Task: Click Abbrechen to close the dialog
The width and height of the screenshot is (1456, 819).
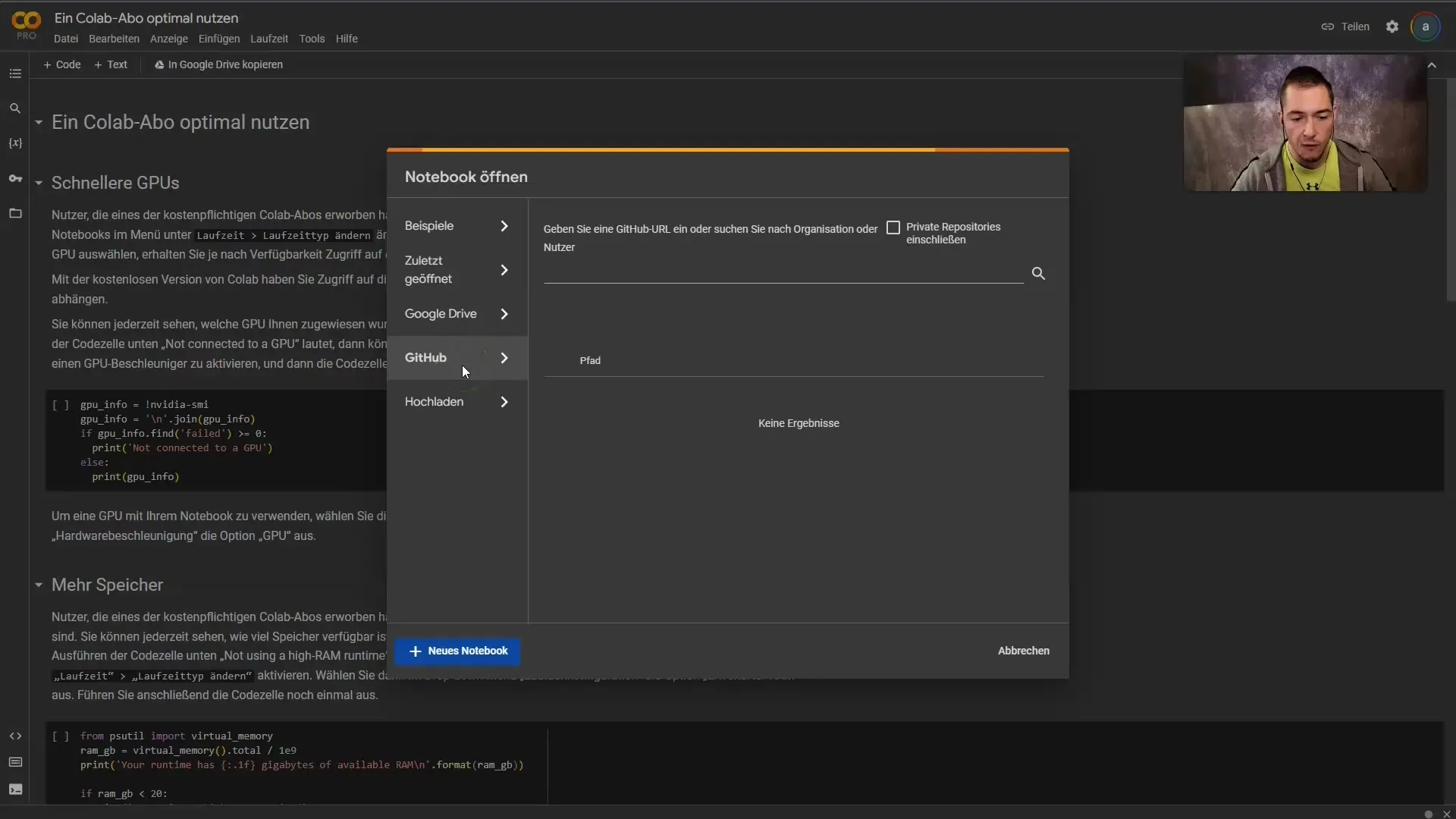Action: pos(1024,651)
